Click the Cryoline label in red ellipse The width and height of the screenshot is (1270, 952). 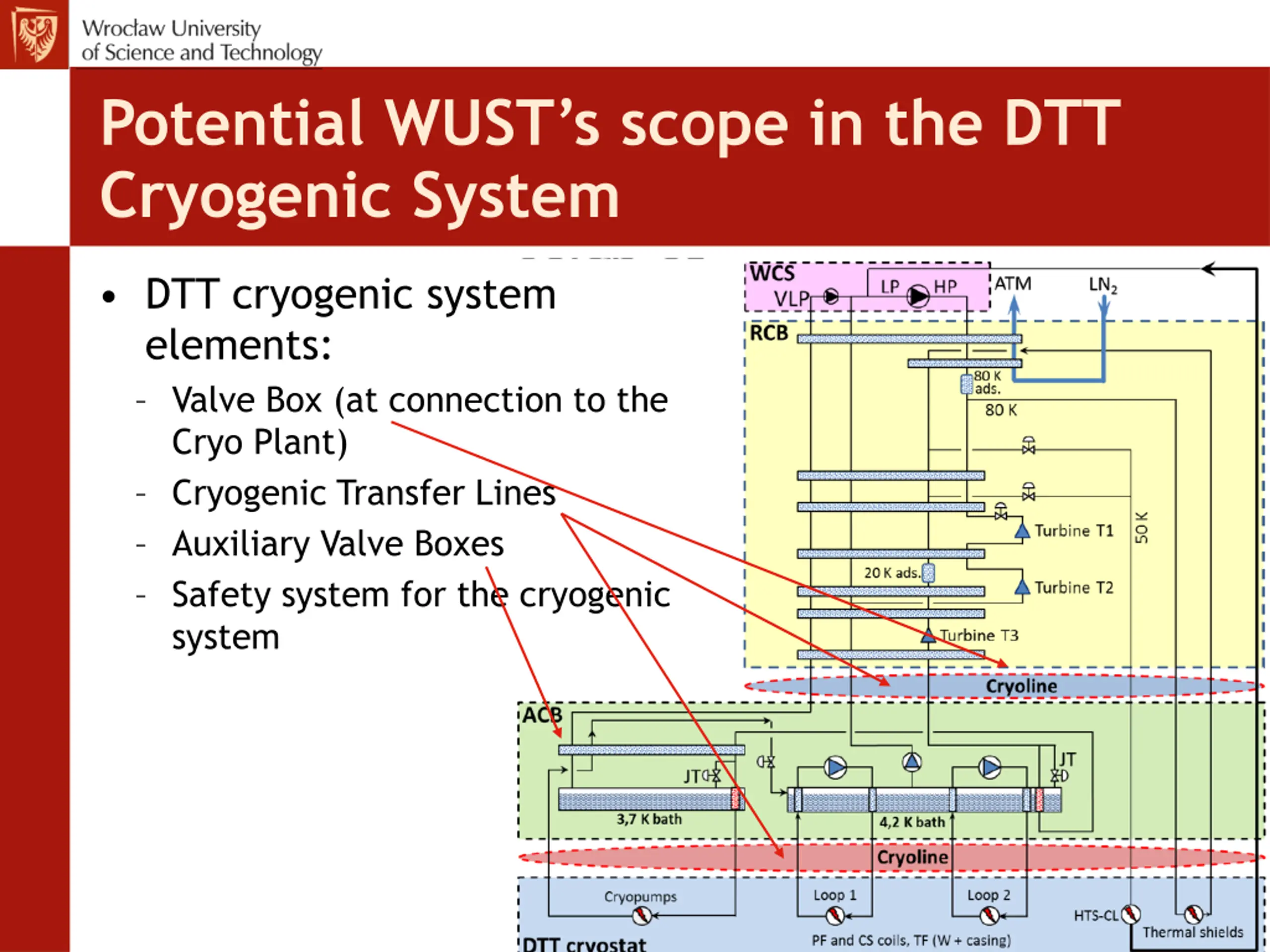[913, 857]
